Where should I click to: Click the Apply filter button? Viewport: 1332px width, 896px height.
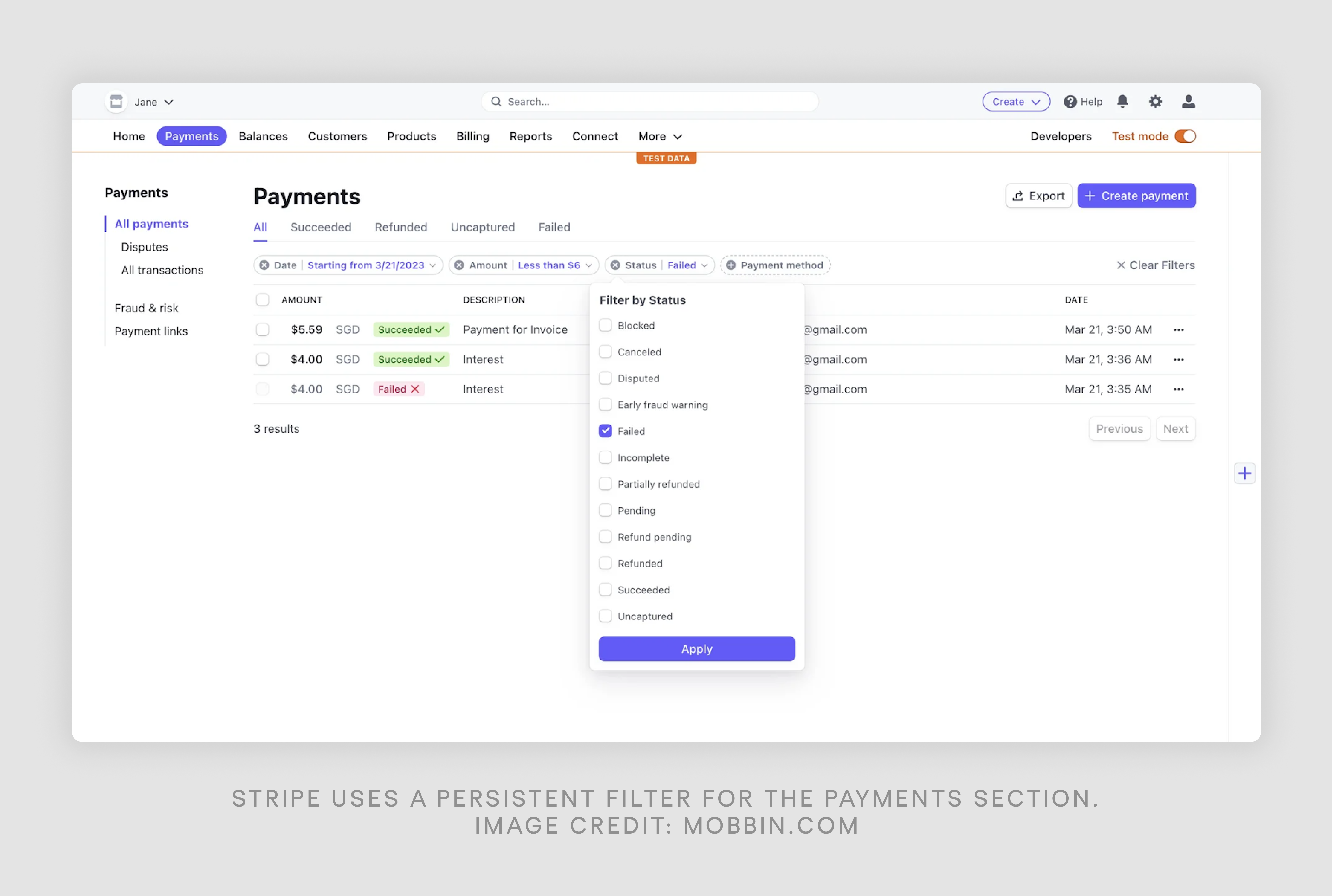click(697, 648)
